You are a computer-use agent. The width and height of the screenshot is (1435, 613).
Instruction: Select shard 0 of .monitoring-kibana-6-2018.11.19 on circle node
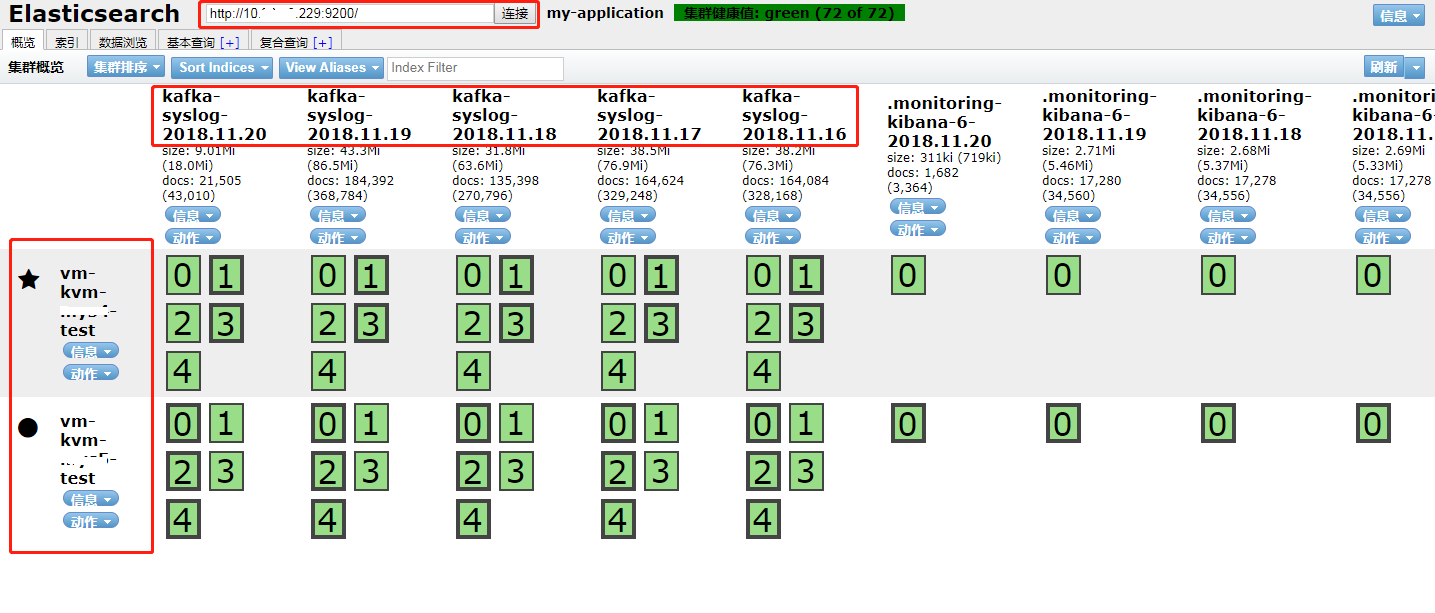pyautogui.click(x=1063, y=424)
